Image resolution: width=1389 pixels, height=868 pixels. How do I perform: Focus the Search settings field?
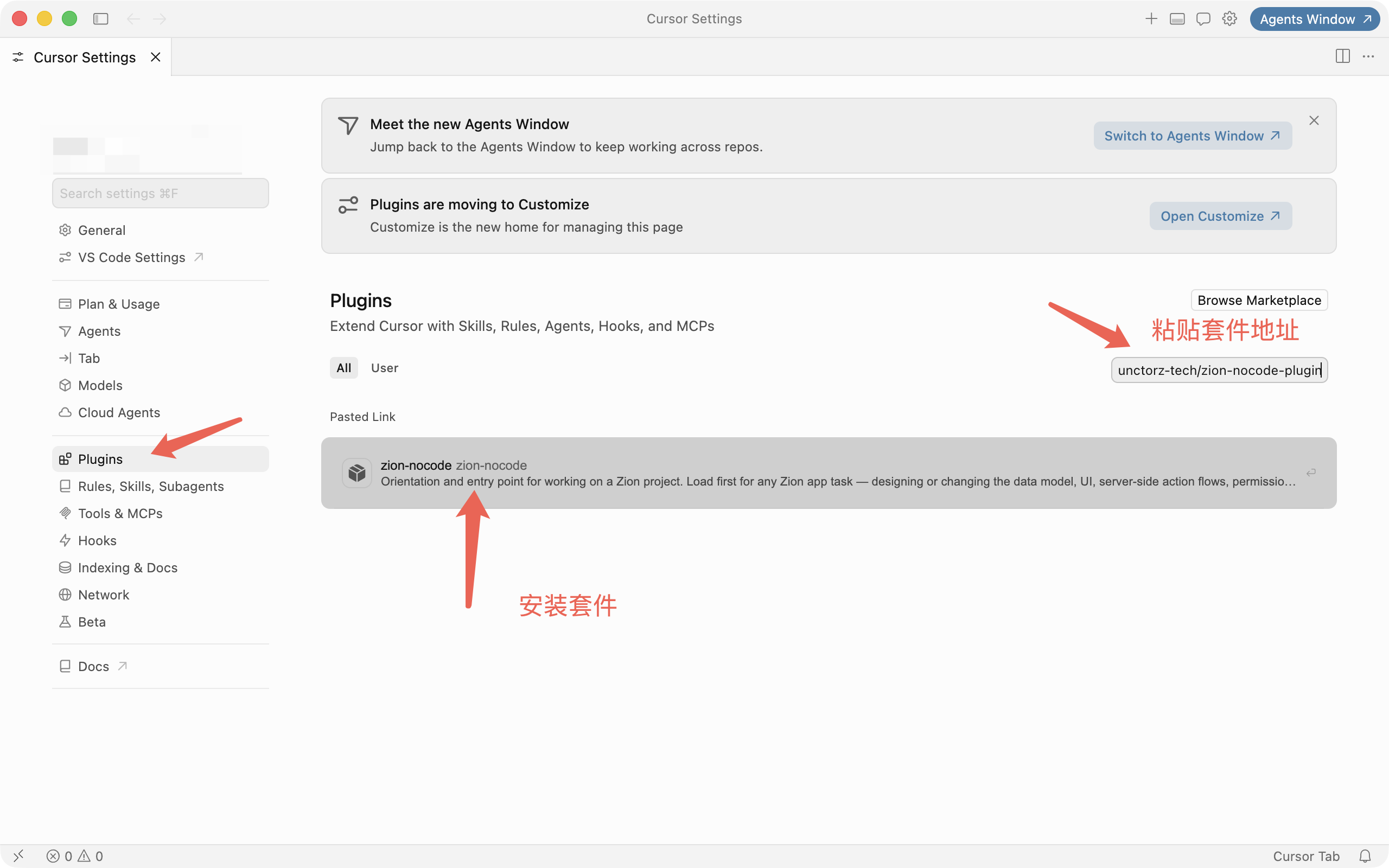click(x=160, y=194)
